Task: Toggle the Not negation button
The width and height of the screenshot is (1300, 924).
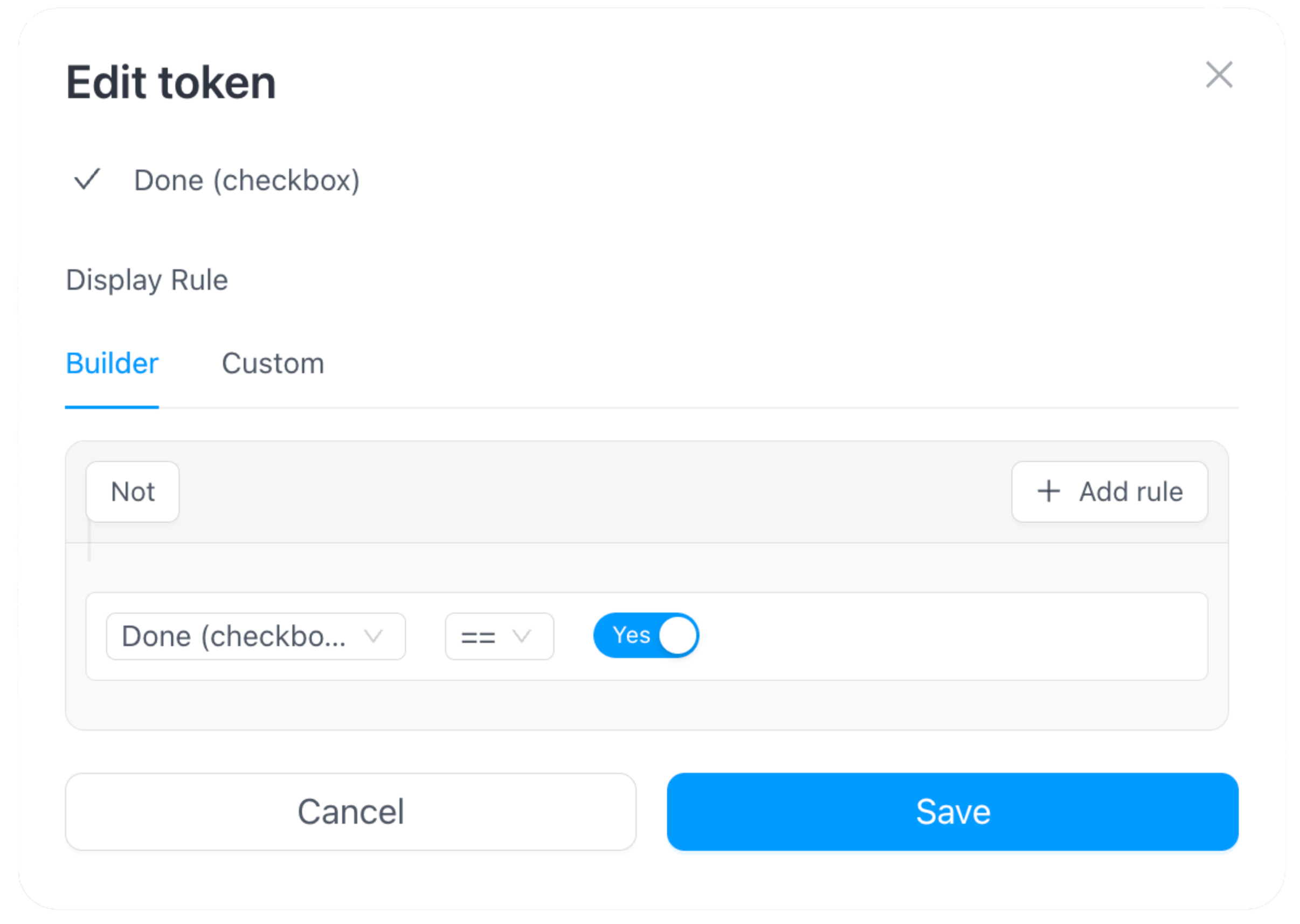Action: point(133,491)
